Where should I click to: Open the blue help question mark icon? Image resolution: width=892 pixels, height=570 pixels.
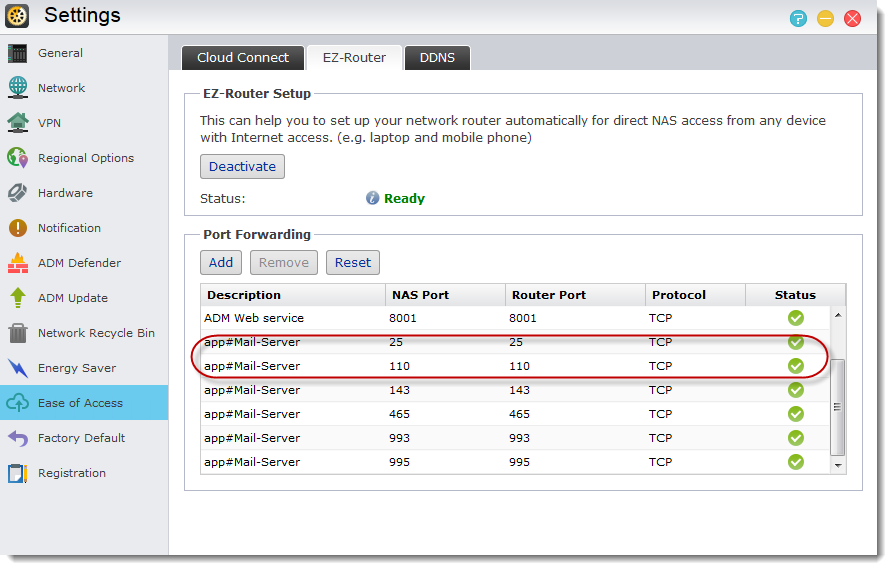pos(798,19)
